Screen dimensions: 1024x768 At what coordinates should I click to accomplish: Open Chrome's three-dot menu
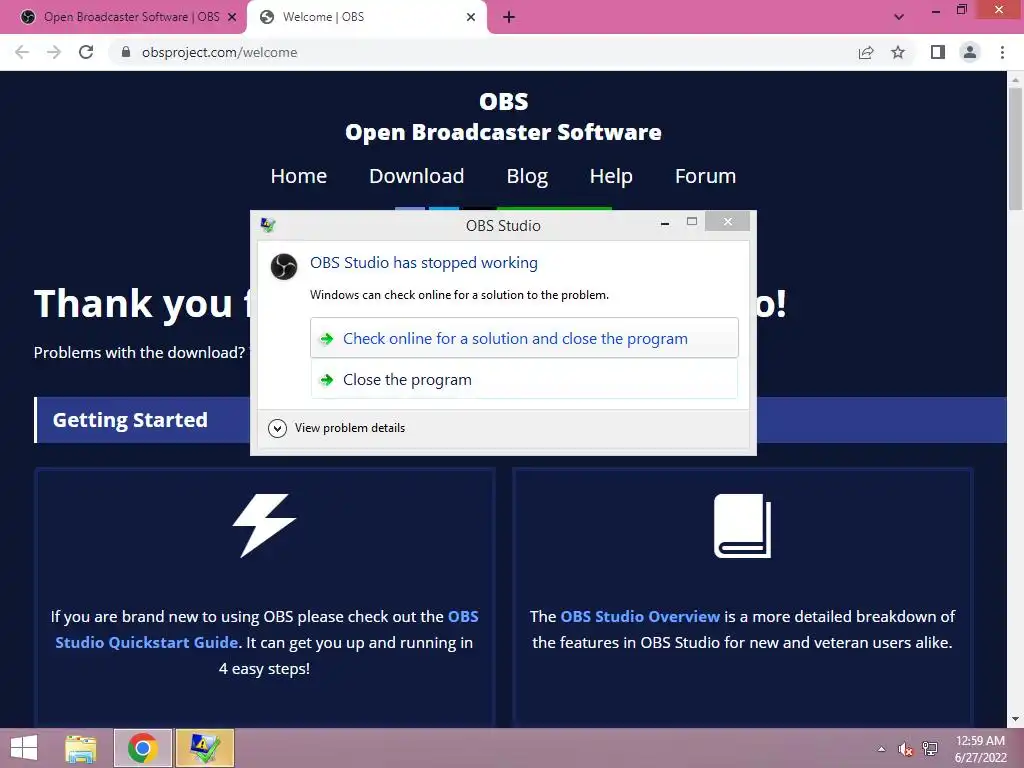pyautogui.click(x=1002, y=52)
